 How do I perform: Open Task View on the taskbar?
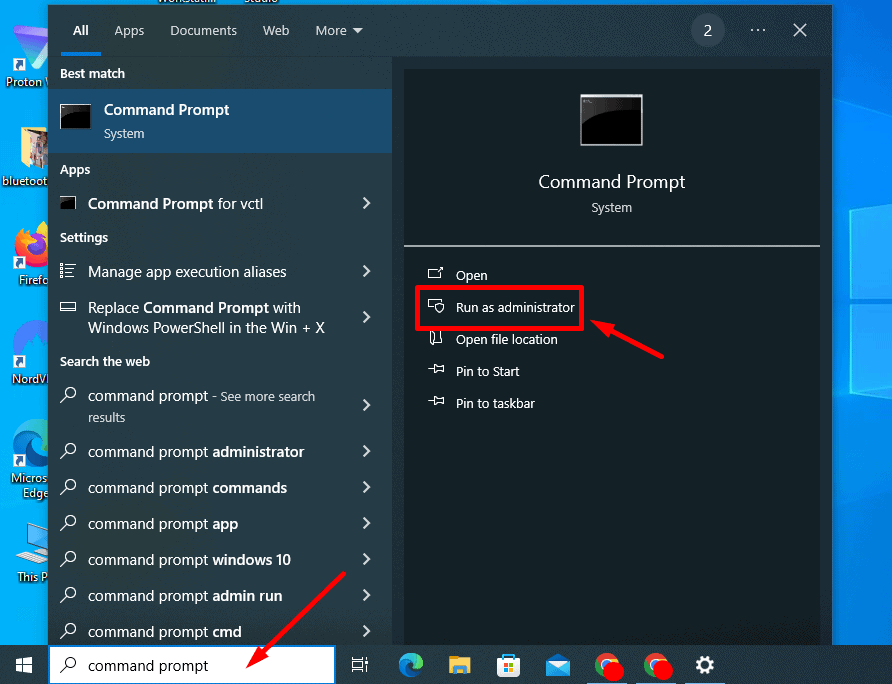click(x=360, y=665)
